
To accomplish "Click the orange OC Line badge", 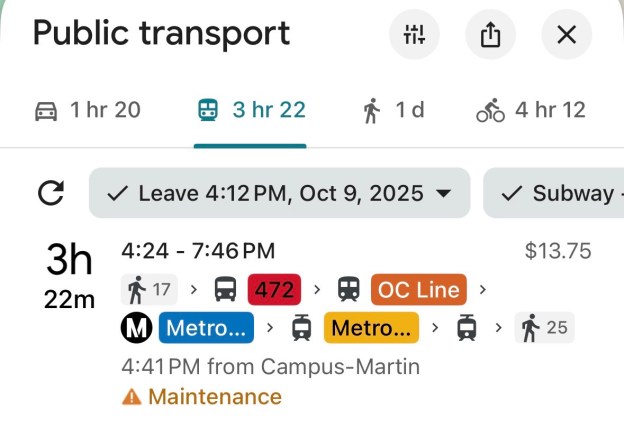I will (x=419, y=290).
